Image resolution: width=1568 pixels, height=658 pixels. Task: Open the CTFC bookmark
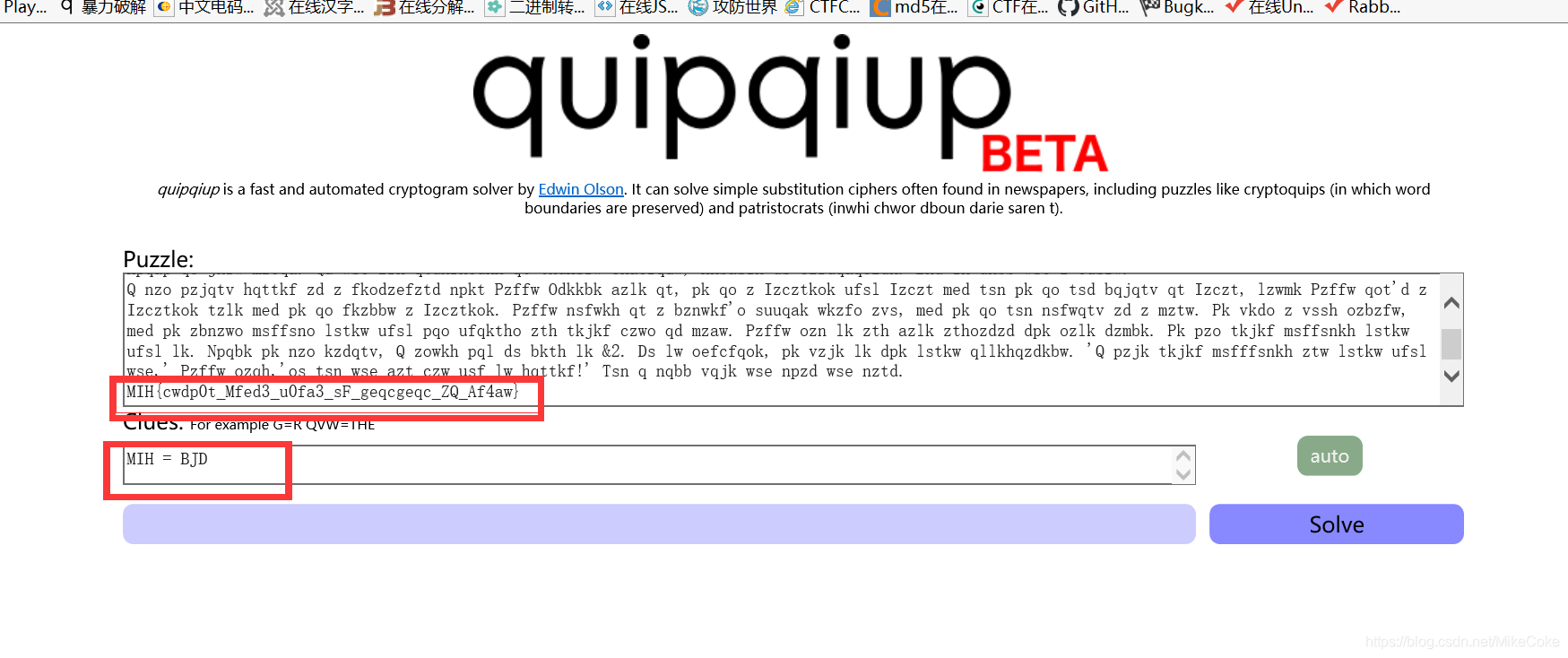coord(822,8)
